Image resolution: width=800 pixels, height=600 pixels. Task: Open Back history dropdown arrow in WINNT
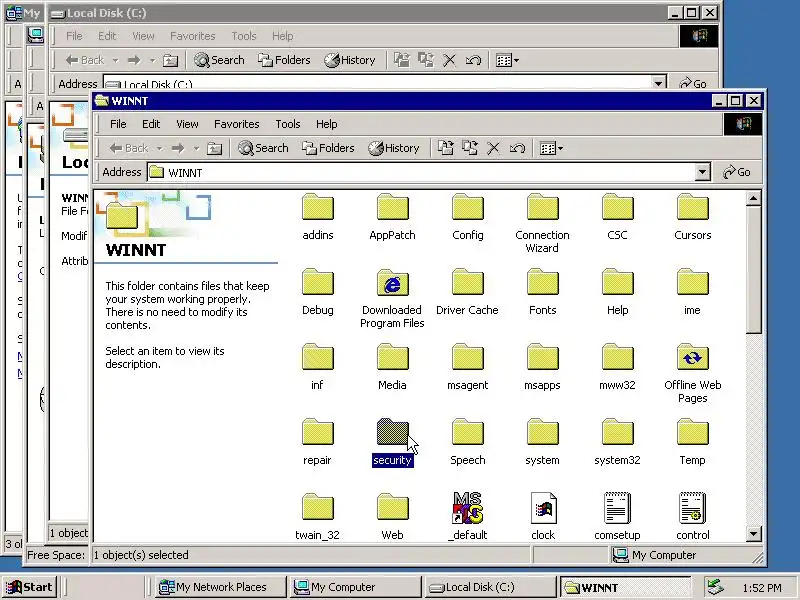click(160, 148)
